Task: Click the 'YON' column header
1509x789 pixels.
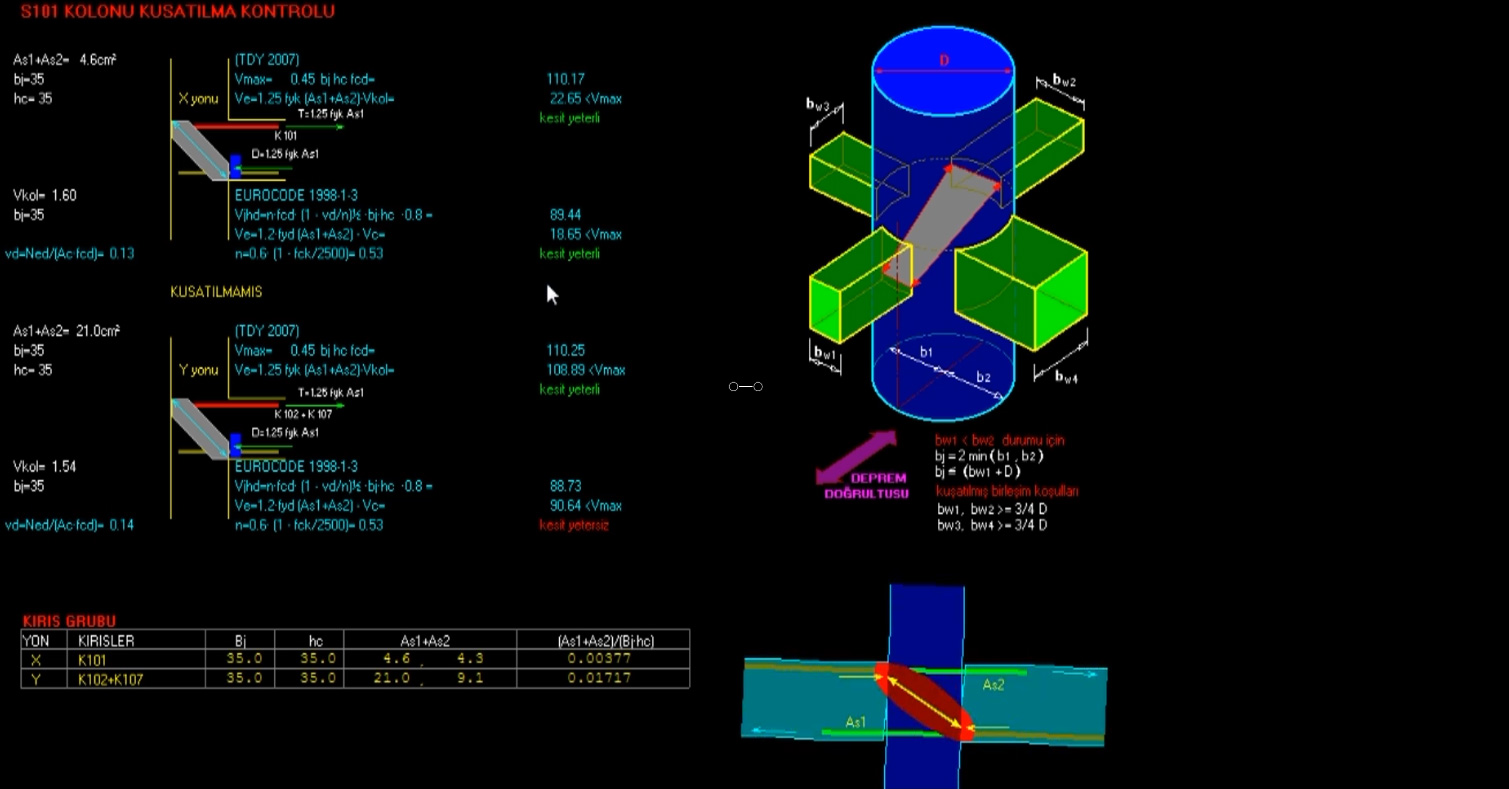Action: click(x=36, y=640)
